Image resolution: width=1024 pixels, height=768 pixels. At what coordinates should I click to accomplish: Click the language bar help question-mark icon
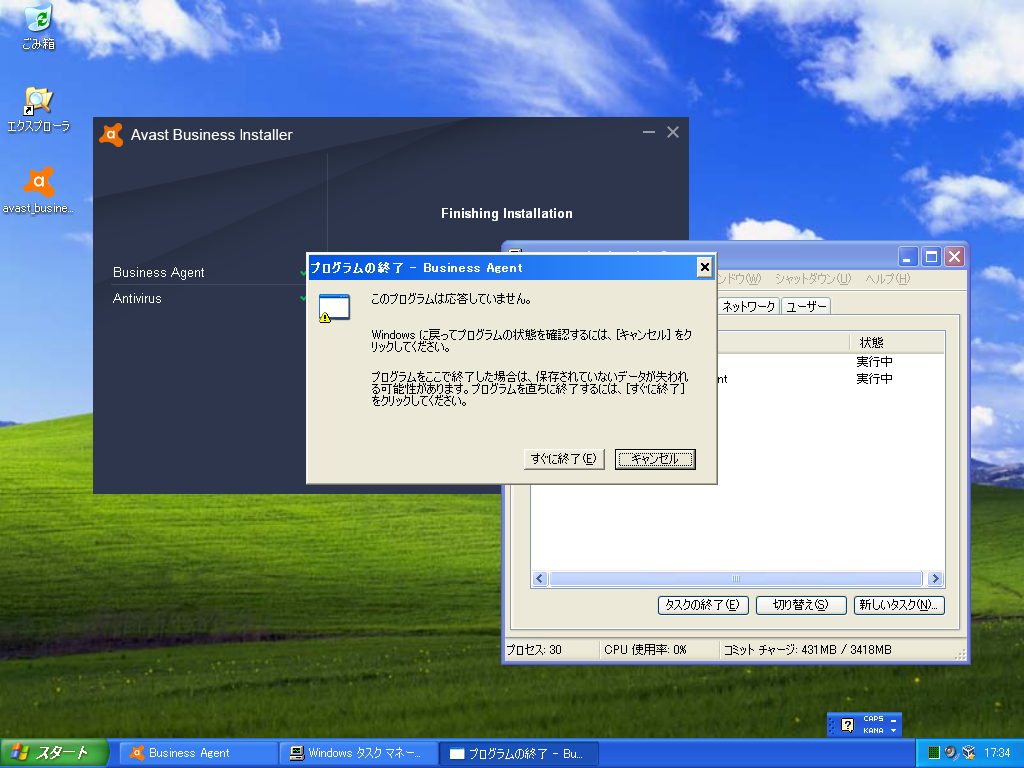(x=848, y=725)
